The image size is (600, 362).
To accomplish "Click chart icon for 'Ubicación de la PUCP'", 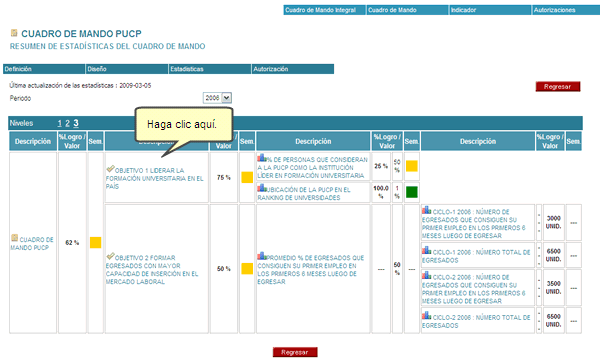I will click(262, 188).
